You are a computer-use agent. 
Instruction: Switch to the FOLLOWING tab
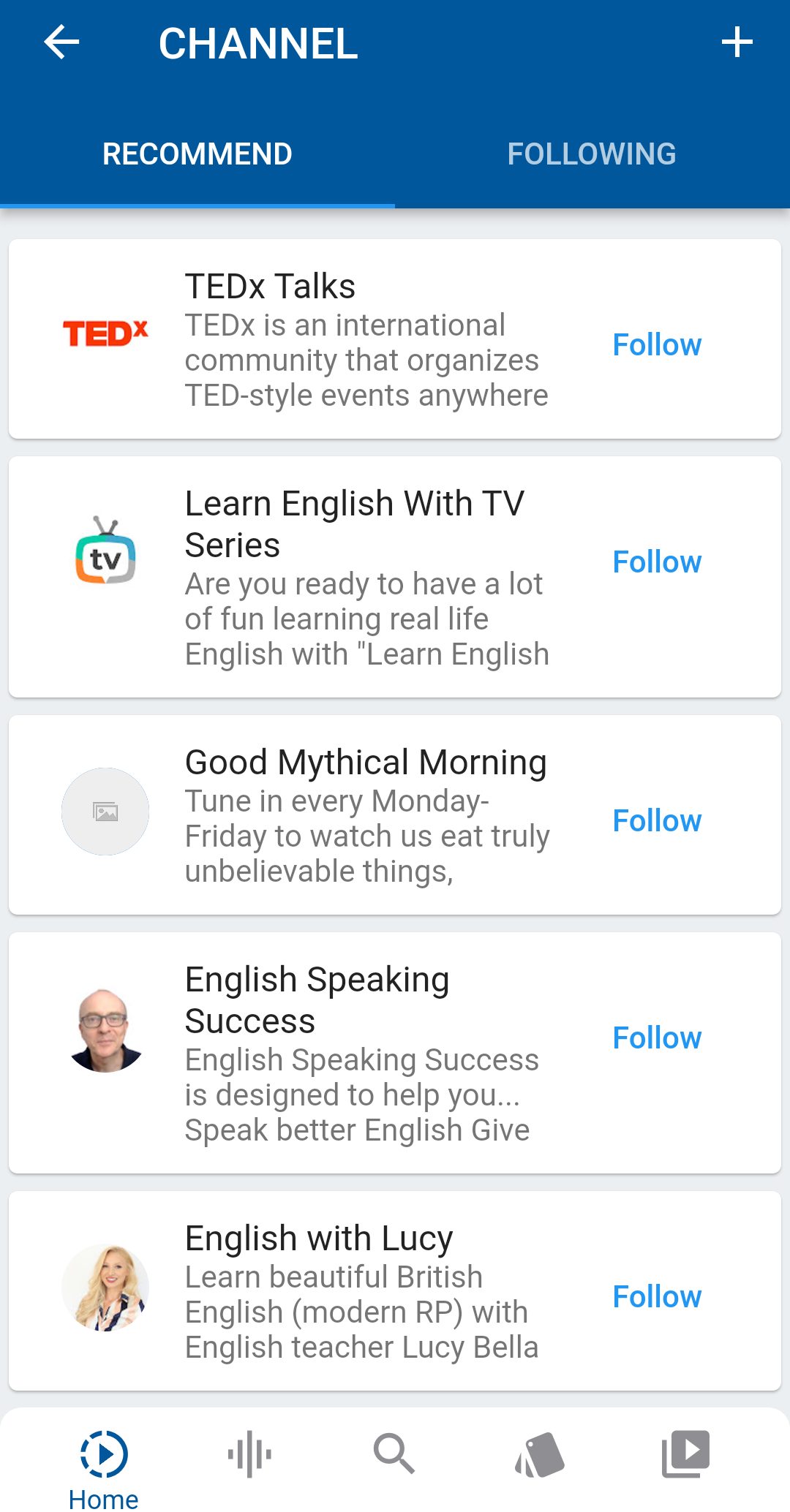(592, 154)
